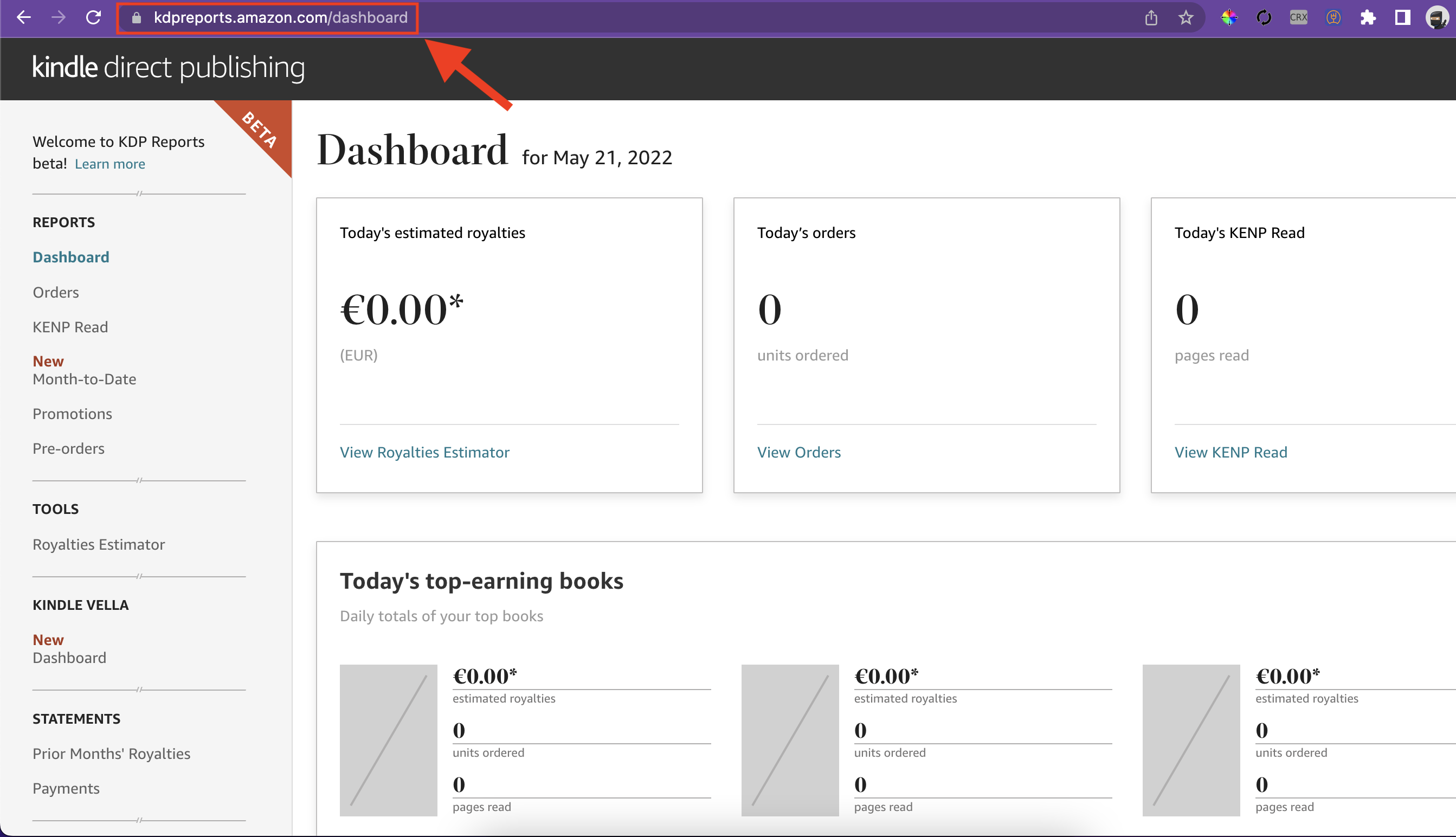Click the yellow round extension icon

pyautogui.click(x=1333, y=18)
